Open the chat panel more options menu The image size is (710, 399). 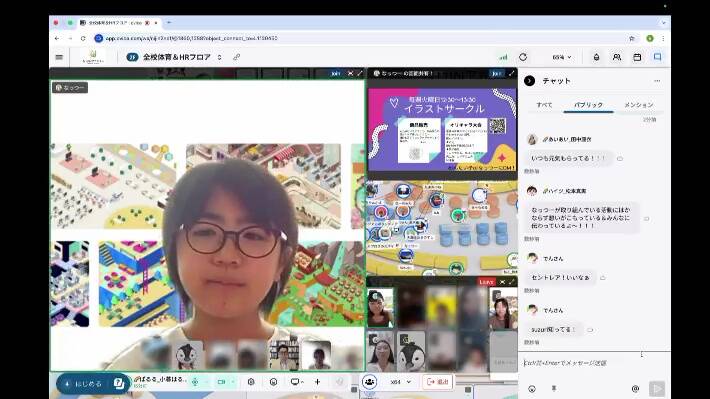657,81
